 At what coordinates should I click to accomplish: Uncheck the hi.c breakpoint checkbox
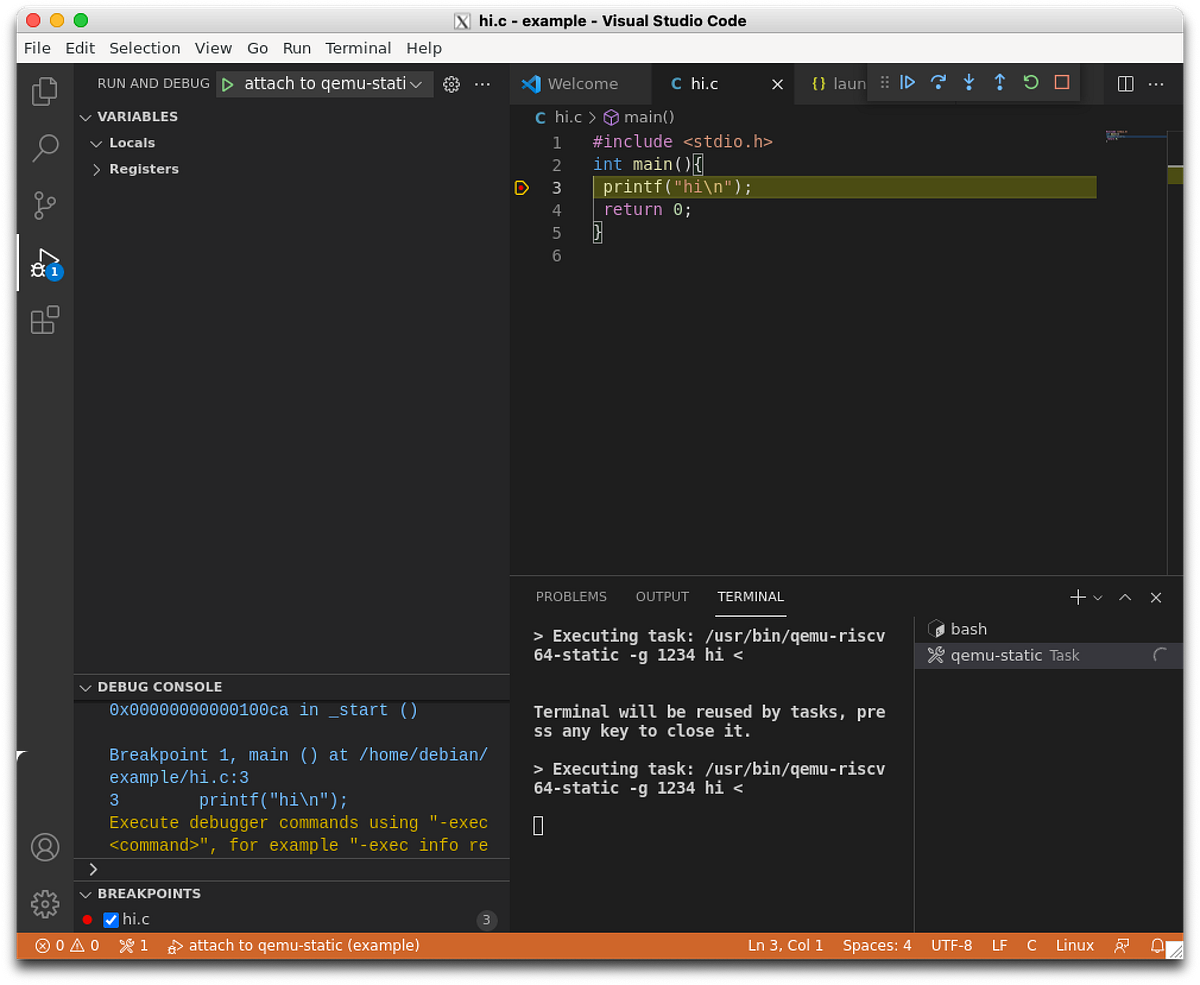pyautogui.click(x=110, y=919)
